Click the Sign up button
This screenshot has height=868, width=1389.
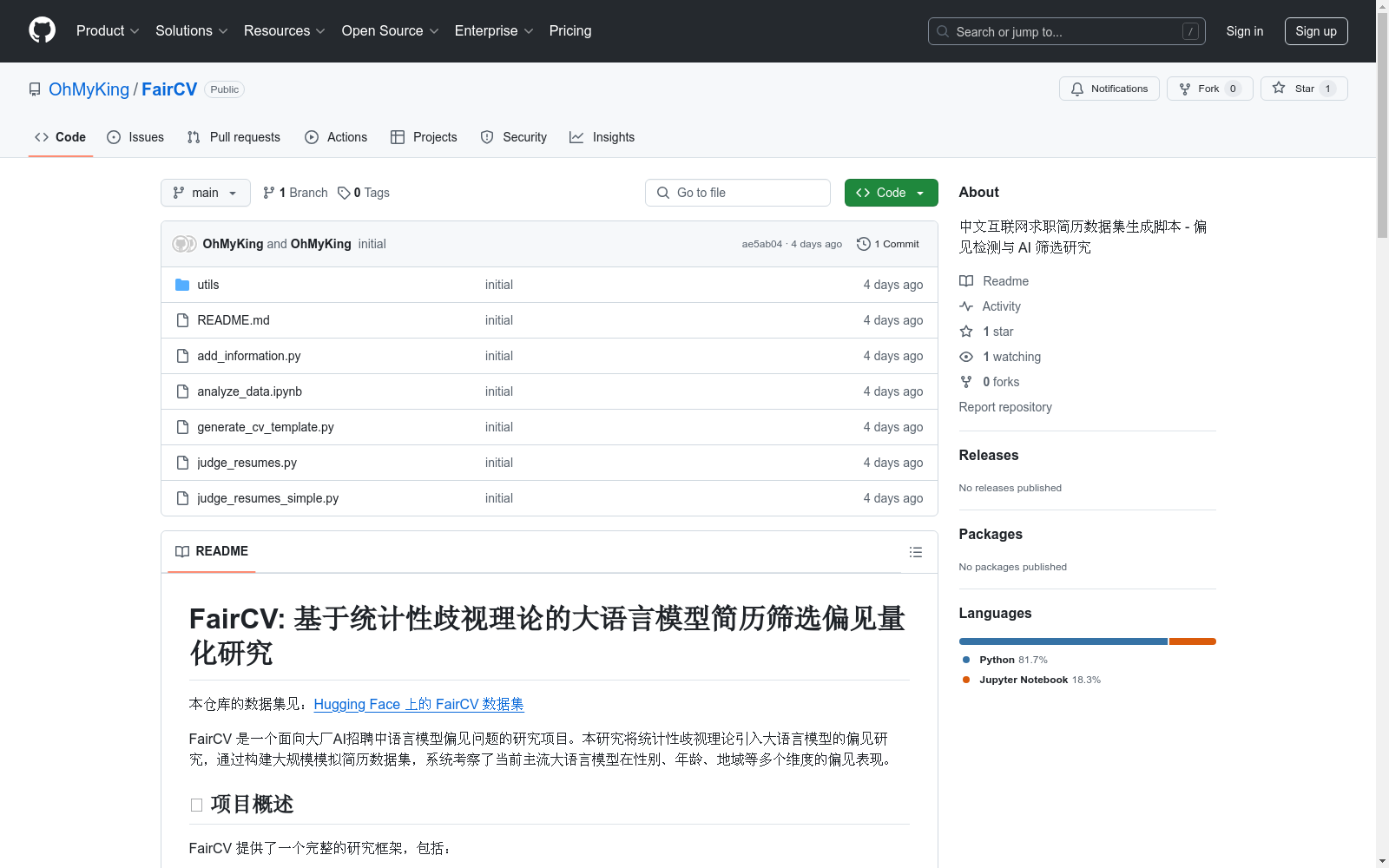tap(1315, 30)
